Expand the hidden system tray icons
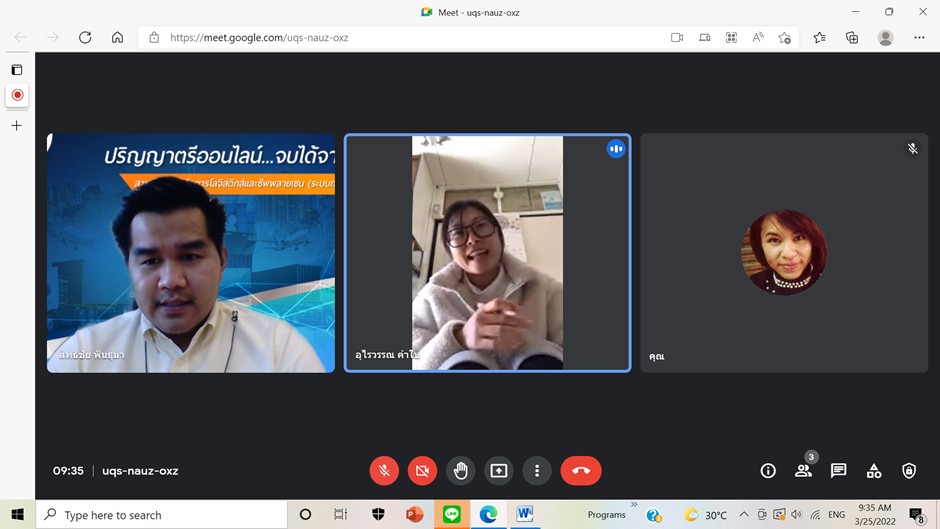 (743, 515)
